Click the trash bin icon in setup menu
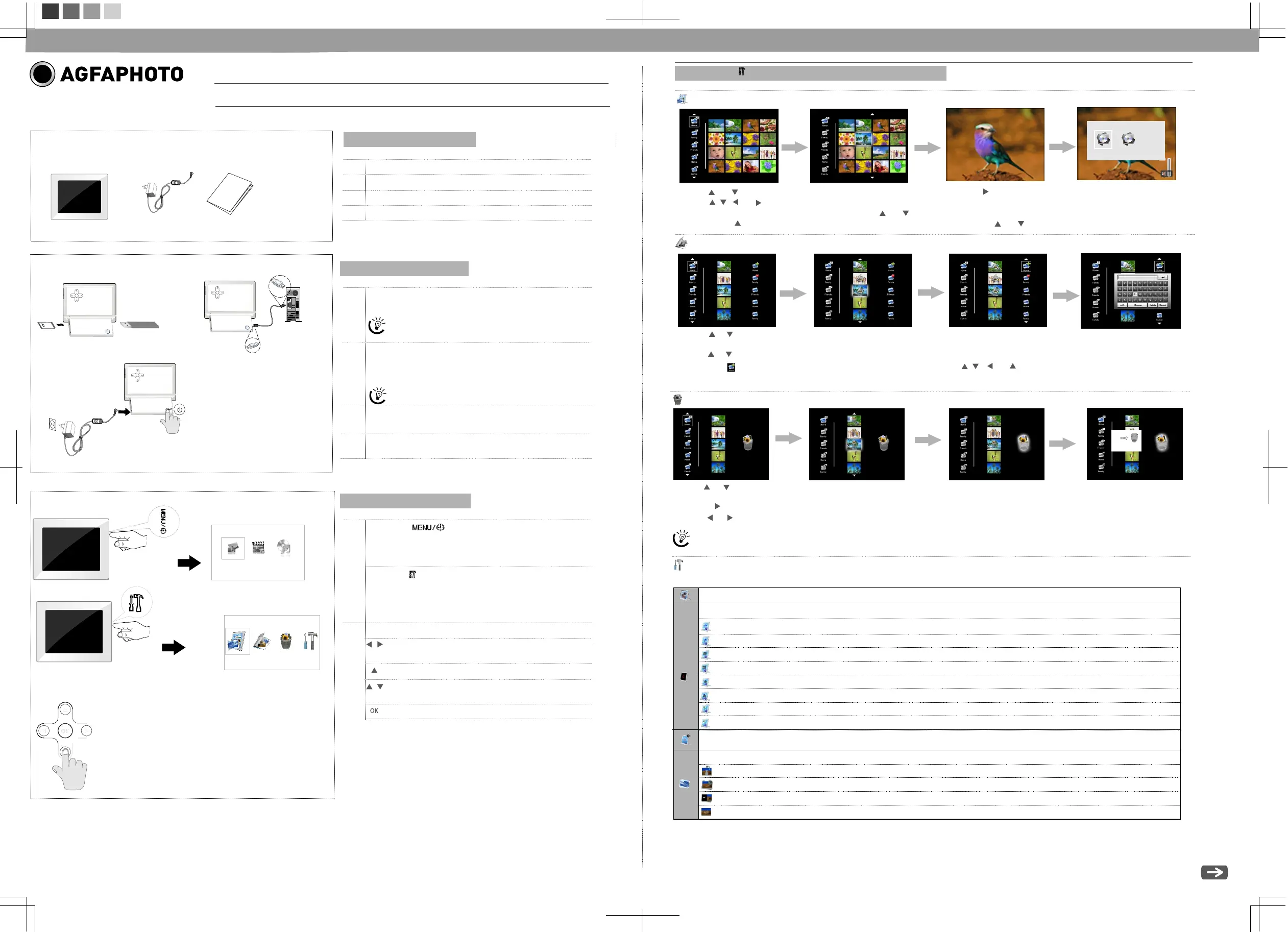 pyautogui.click(x=286, y=641)
